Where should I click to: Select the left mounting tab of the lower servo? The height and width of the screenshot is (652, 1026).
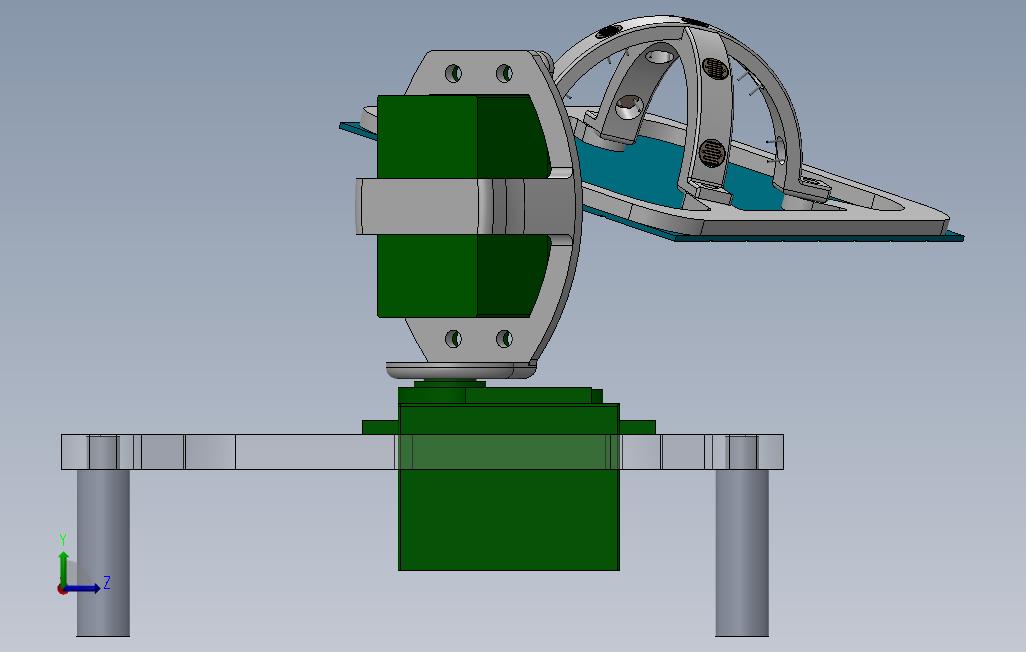tap(381, 427)
